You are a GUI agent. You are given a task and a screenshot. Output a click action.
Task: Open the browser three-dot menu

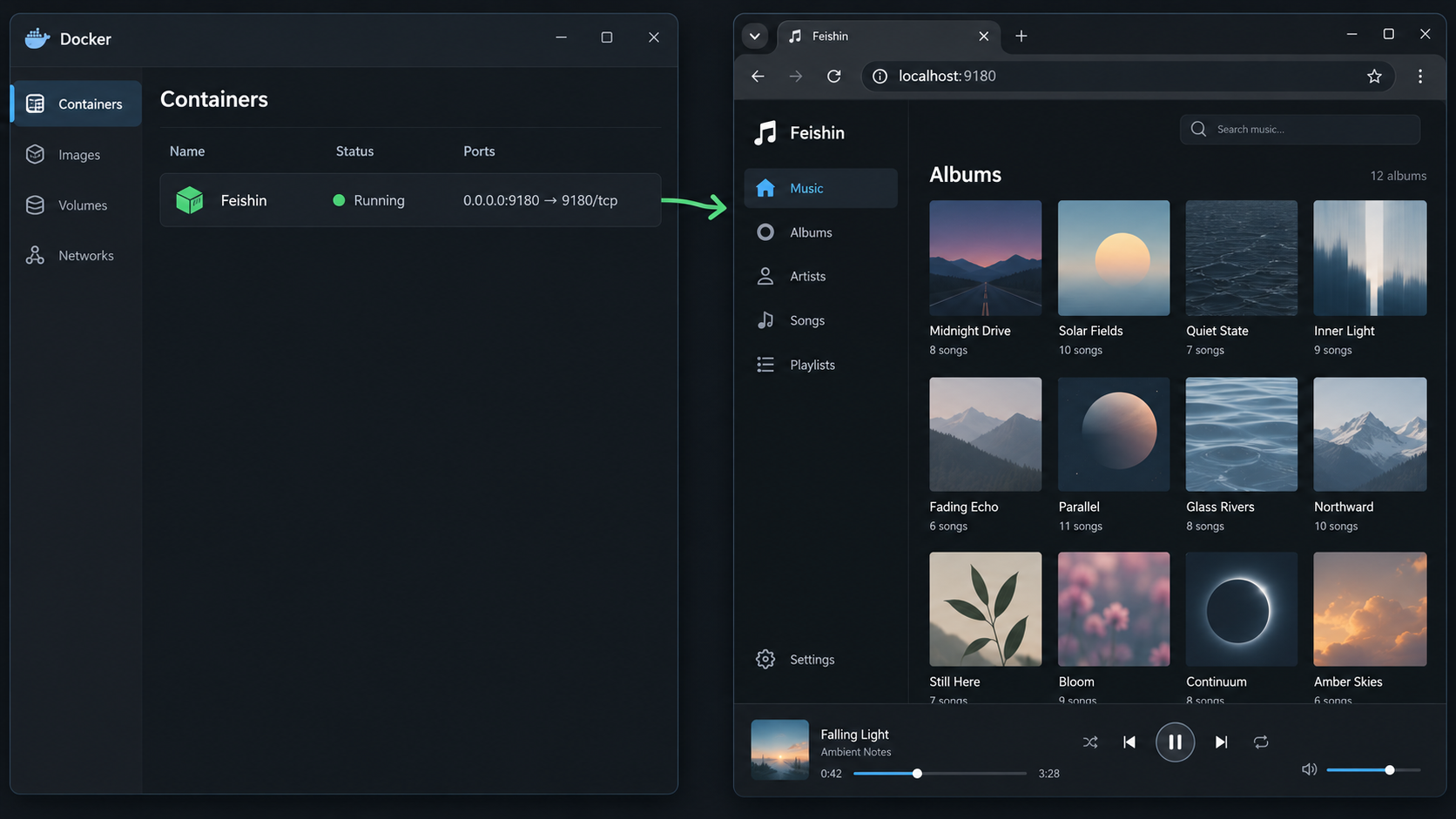(x=1420, y=77)
